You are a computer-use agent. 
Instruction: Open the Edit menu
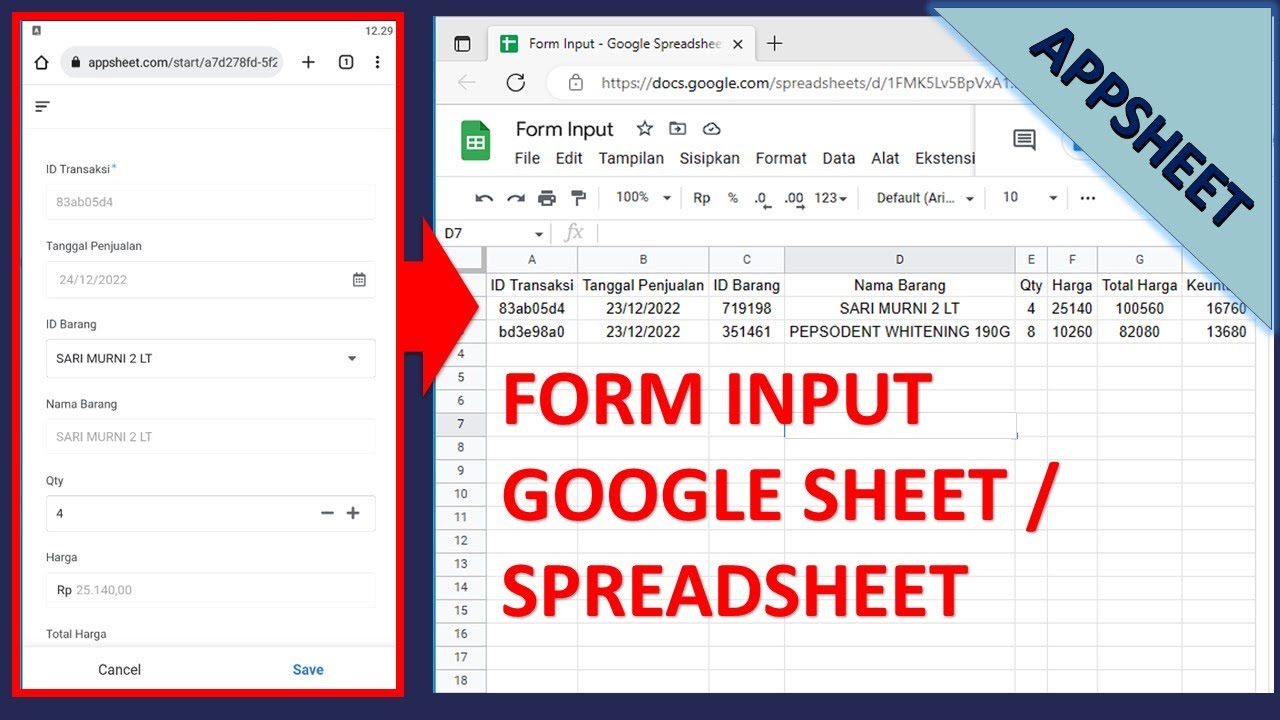[569, 158]
